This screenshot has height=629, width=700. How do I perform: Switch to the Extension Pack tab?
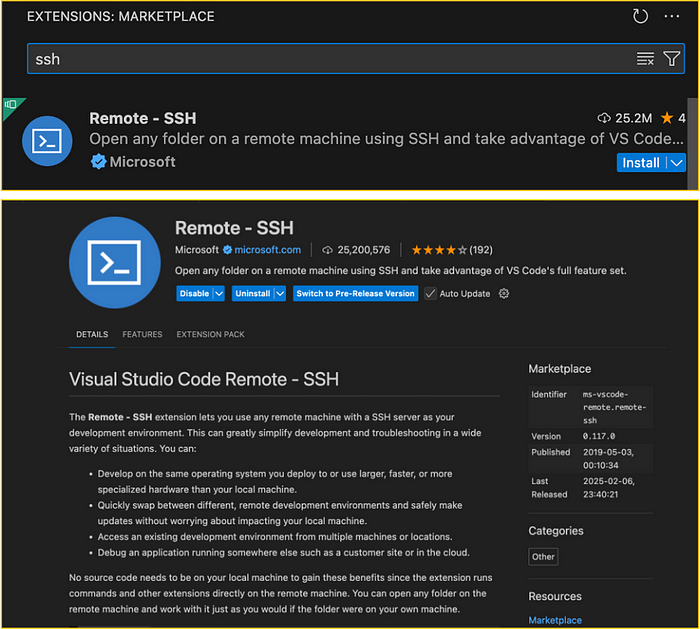[210, 334]
